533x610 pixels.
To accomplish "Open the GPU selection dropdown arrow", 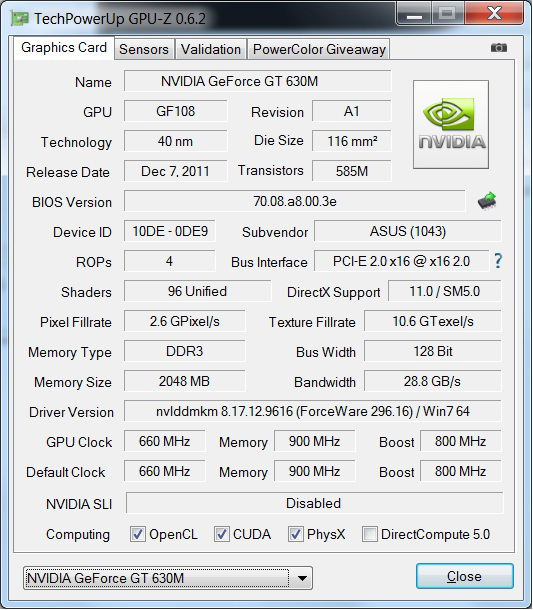I will (x=302, y=578).
